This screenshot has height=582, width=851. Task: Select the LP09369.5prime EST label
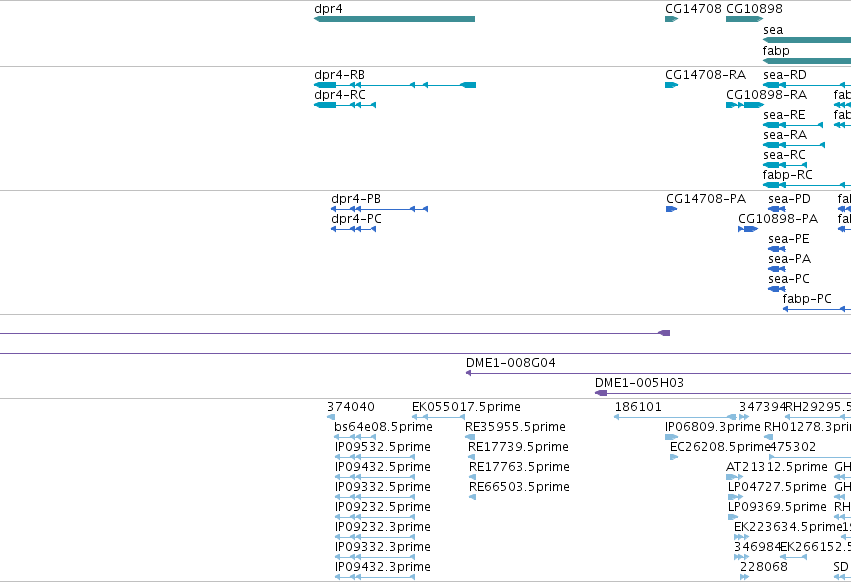pyautogui.click(x=777, y=507)
